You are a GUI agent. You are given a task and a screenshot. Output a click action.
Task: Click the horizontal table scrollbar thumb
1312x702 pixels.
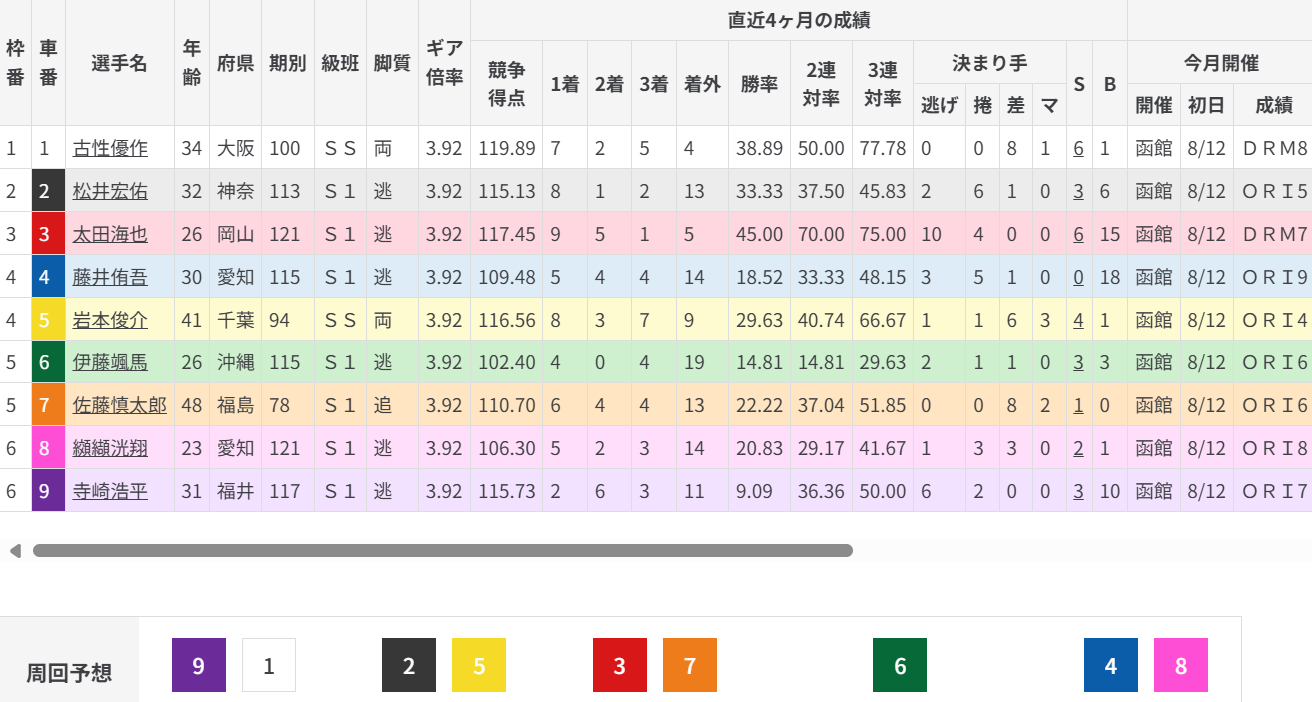click(442, 550)
